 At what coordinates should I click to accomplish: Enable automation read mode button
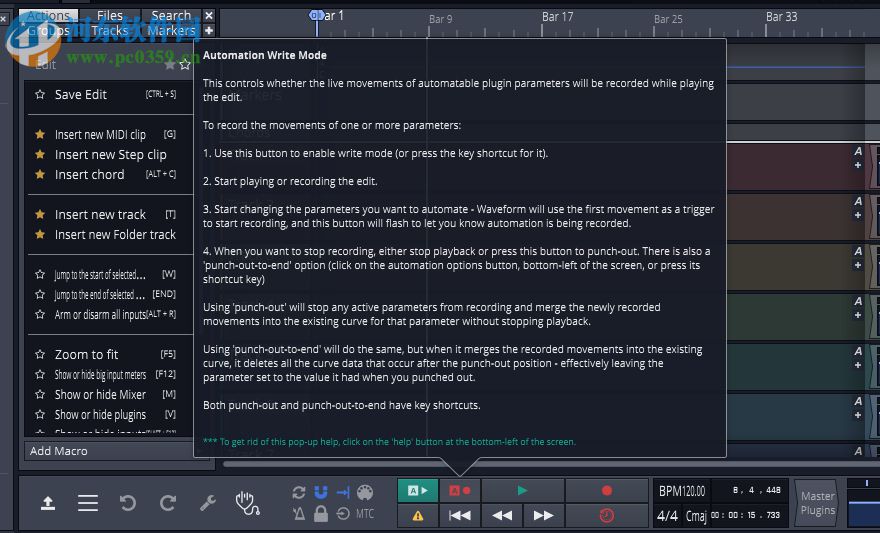click(418, 491)
